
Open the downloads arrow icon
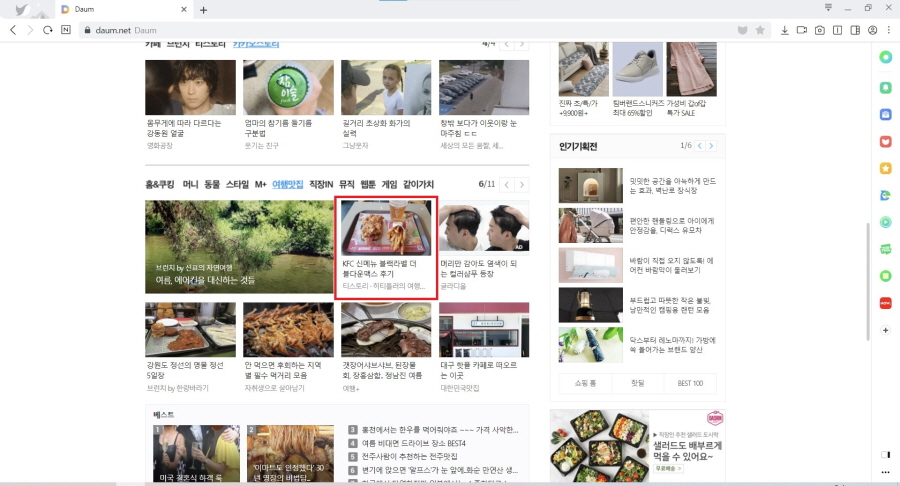tap(784, 30)
